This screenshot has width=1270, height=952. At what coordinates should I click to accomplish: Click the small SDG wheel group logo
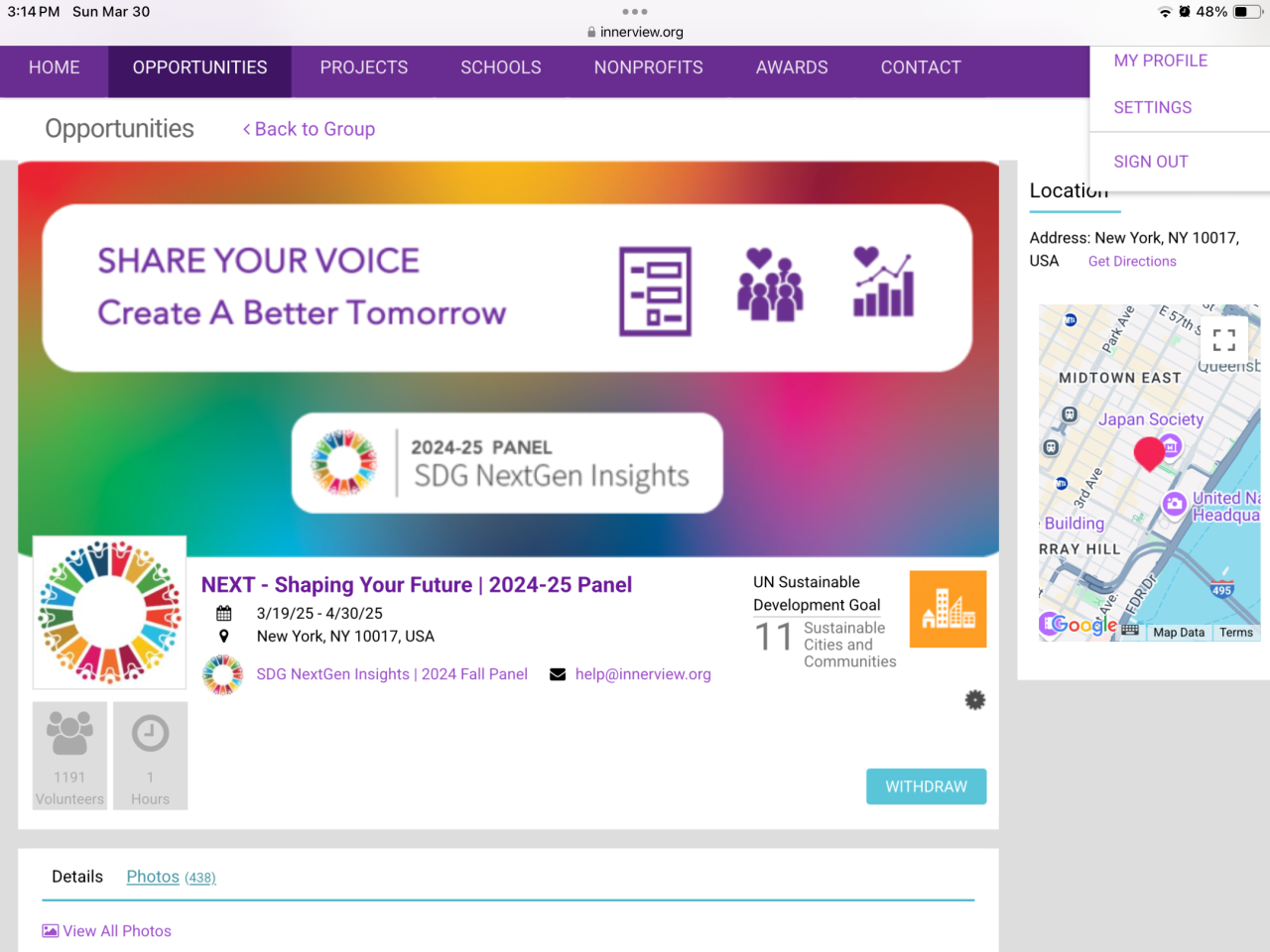[223, 674]
